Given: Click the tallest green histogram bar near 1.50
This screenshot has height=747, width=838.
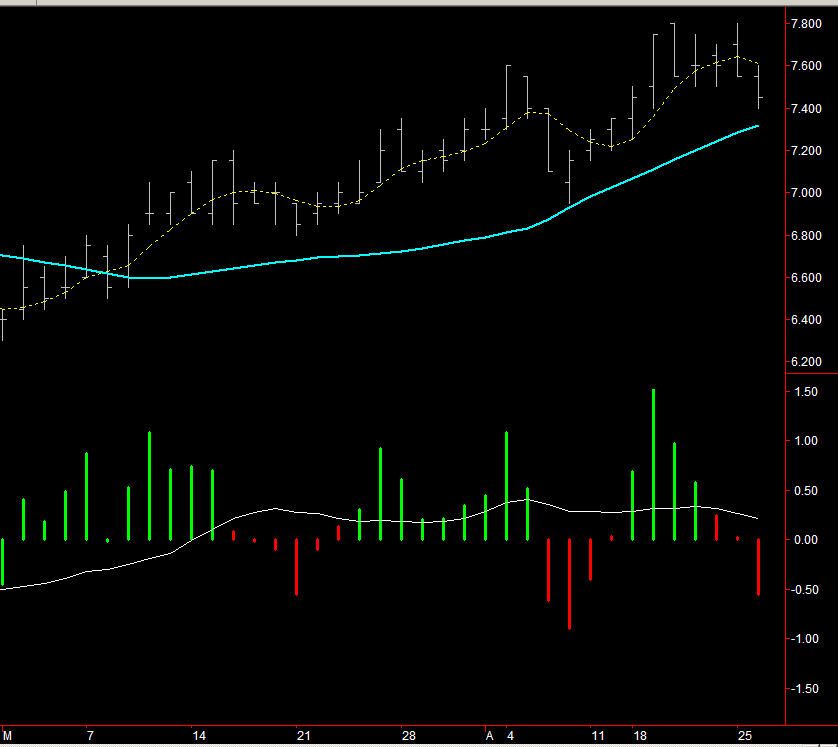Looking at the screenshot, I should click(653, 465).
